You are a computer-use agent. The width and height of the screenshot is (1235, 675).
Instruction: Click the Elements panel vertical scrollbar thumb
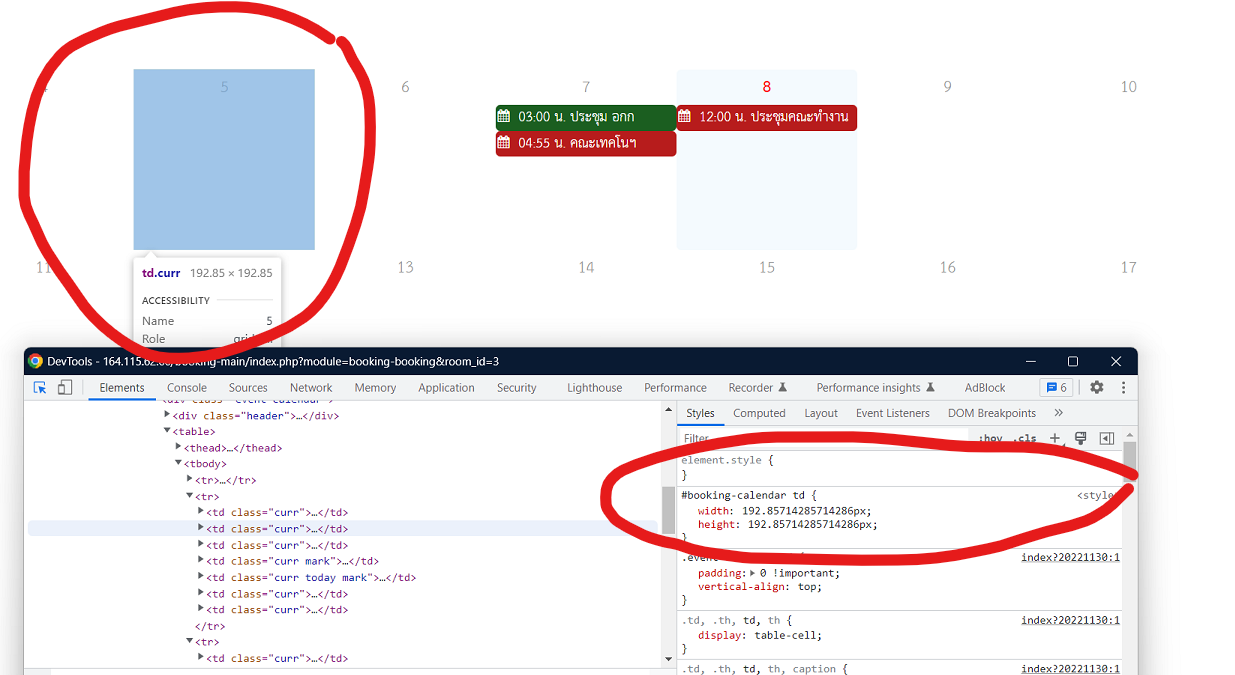point(667,510)
